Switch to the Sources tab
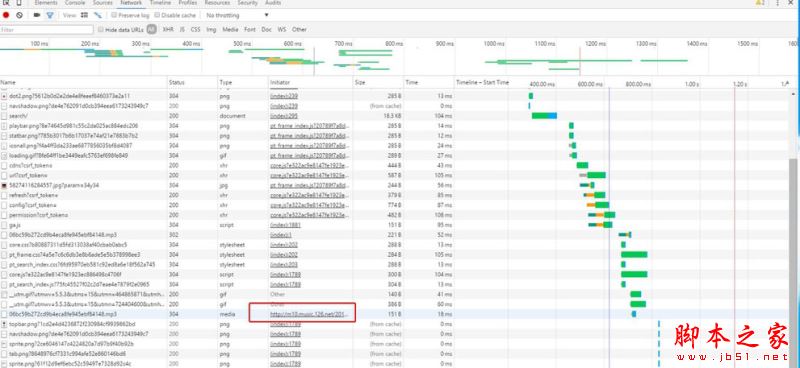Screen dimensions: 800x368 [x=103, y=3]
